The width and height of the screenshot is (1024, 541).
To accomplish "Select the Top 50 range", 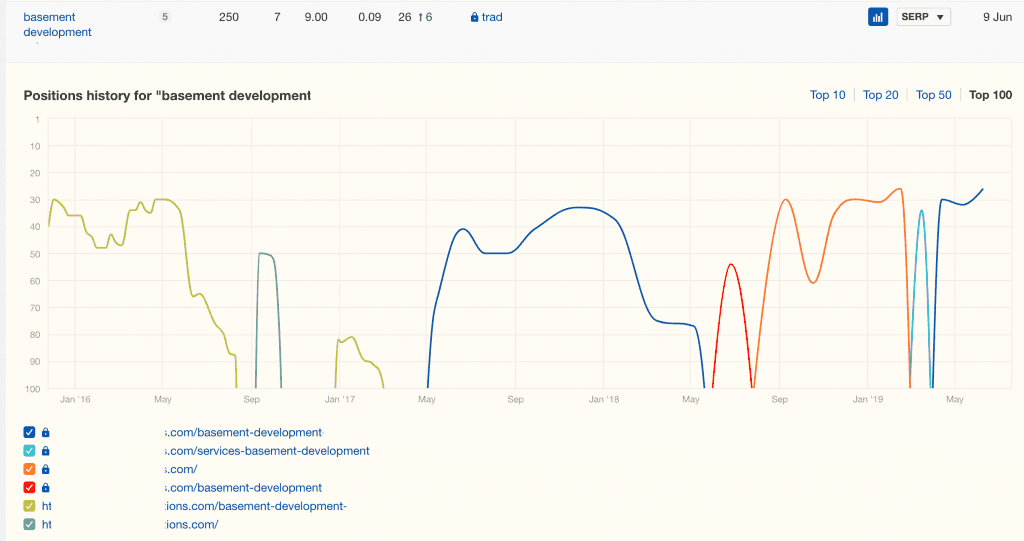I will click(933, 95).
